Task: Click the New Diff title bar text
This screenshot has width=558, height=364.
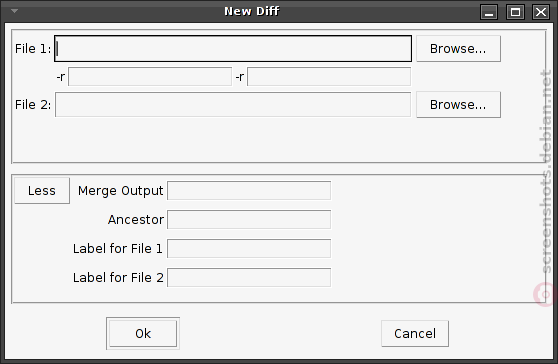Action: (x=252, y=11)
